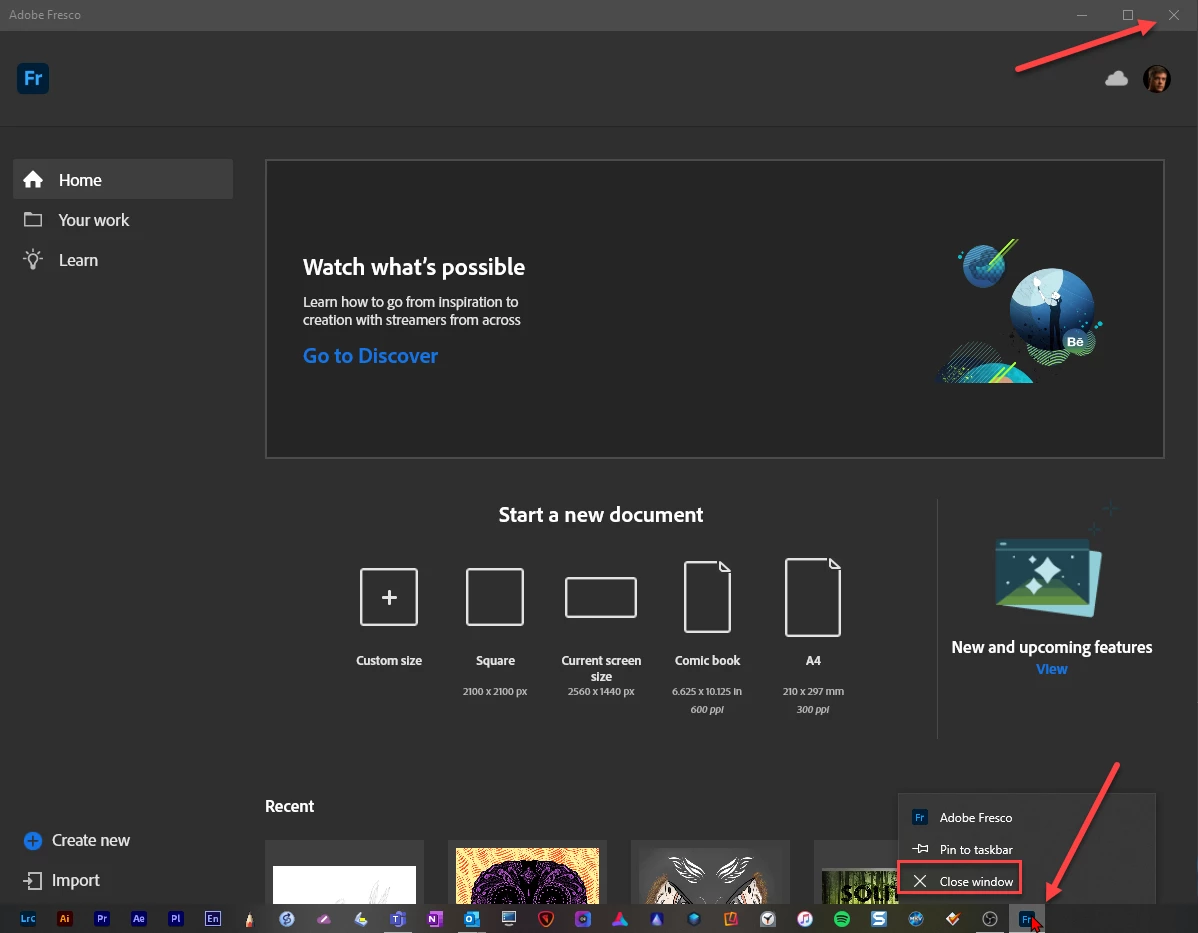Launch Premiere Pro from the taskbar

tap(102, 919)
